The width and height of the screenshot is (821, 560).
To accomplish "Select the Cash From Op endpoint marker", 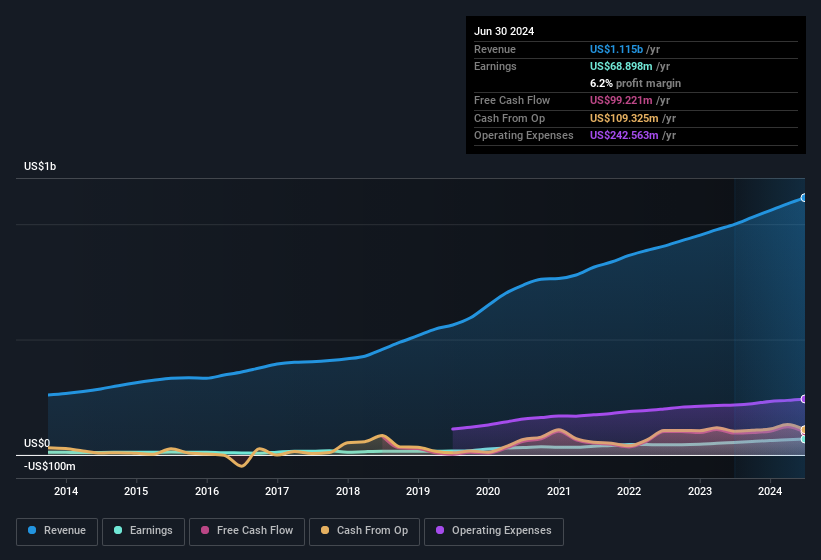I will (803, 430).
